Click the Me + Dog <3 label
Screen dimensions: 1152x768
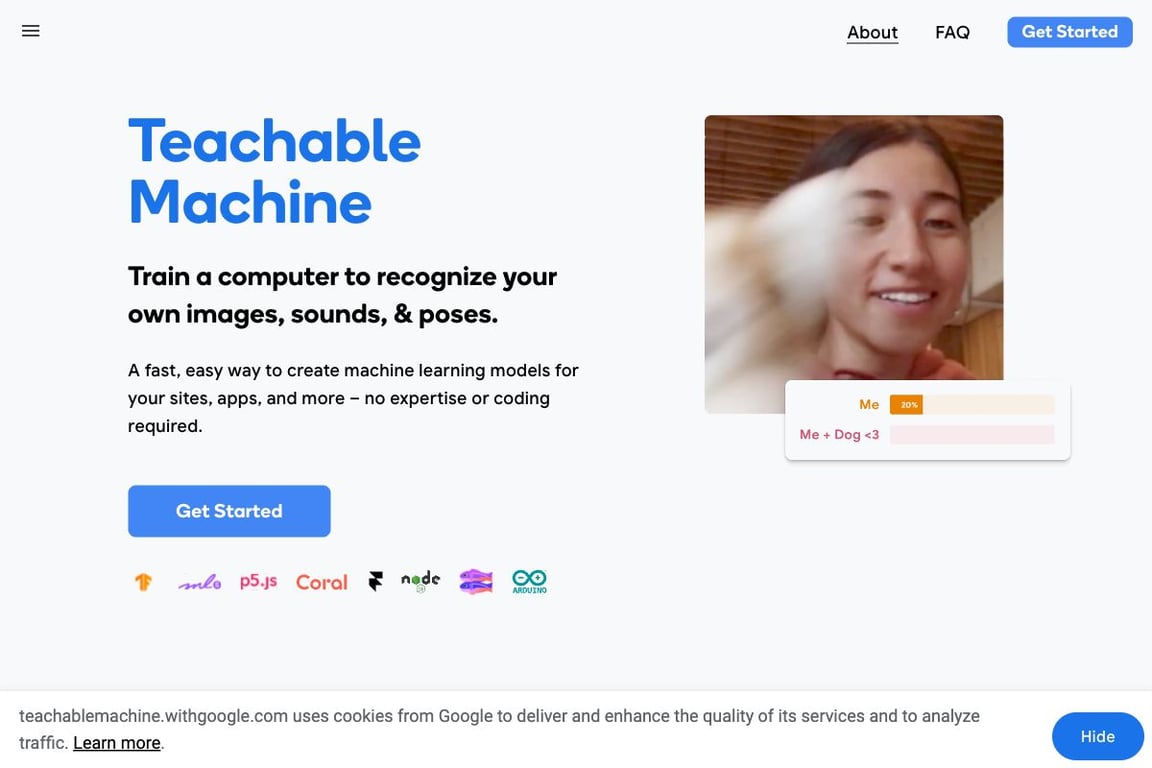pos(839,434)
